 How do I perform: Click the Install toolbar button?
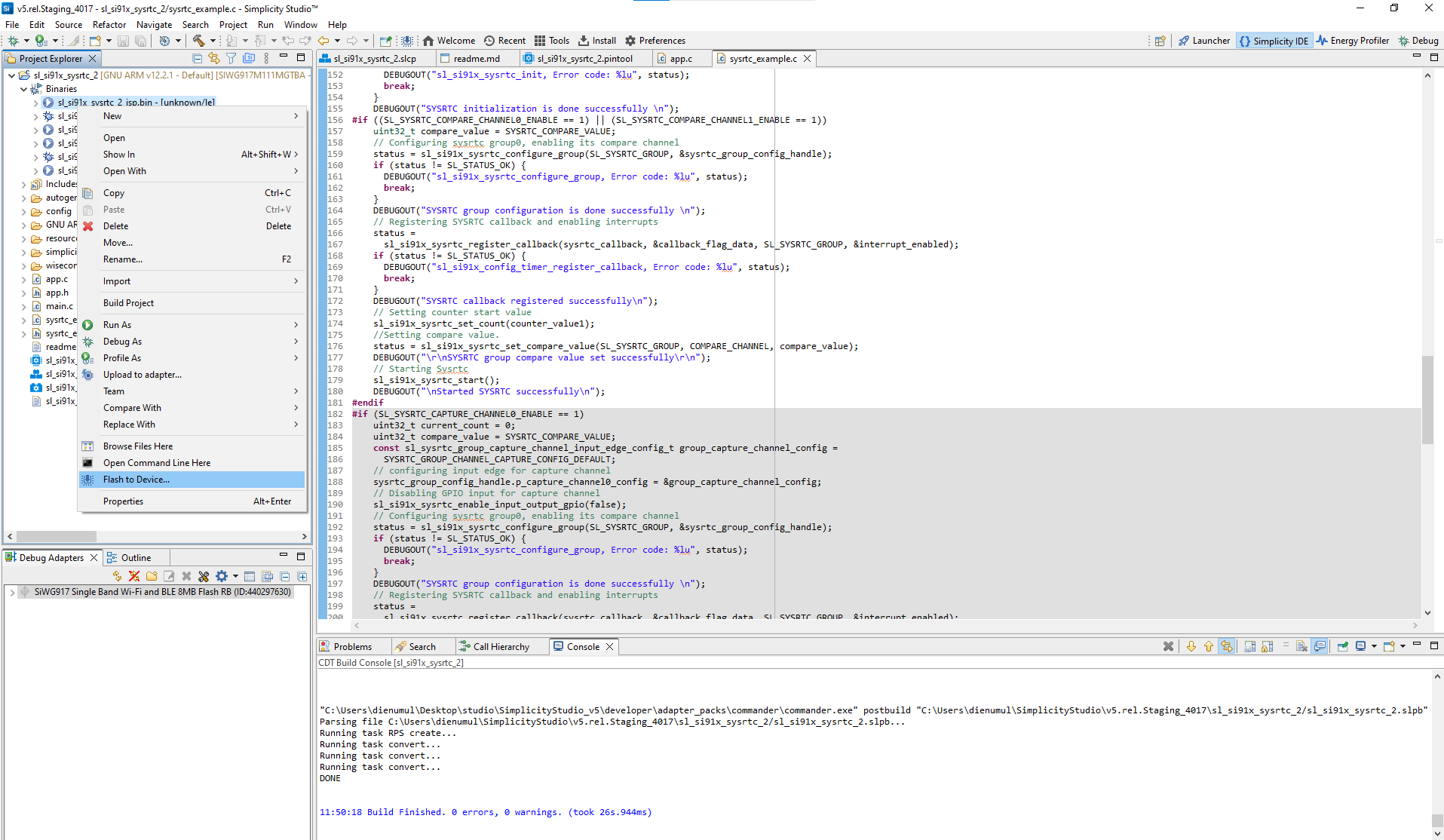597,41
